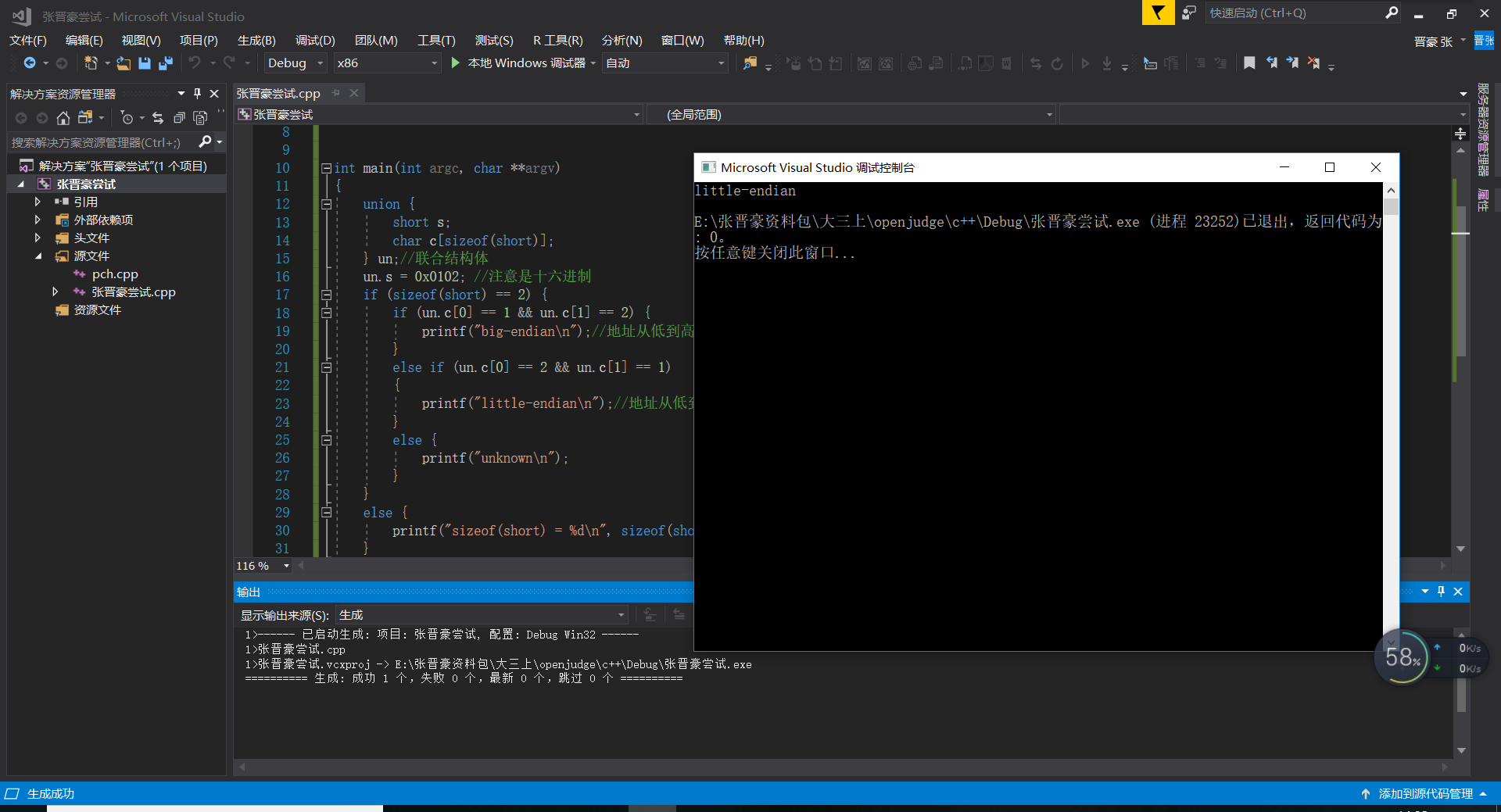
Task: Click the sync with active document icon
Action: click(158, 118)
